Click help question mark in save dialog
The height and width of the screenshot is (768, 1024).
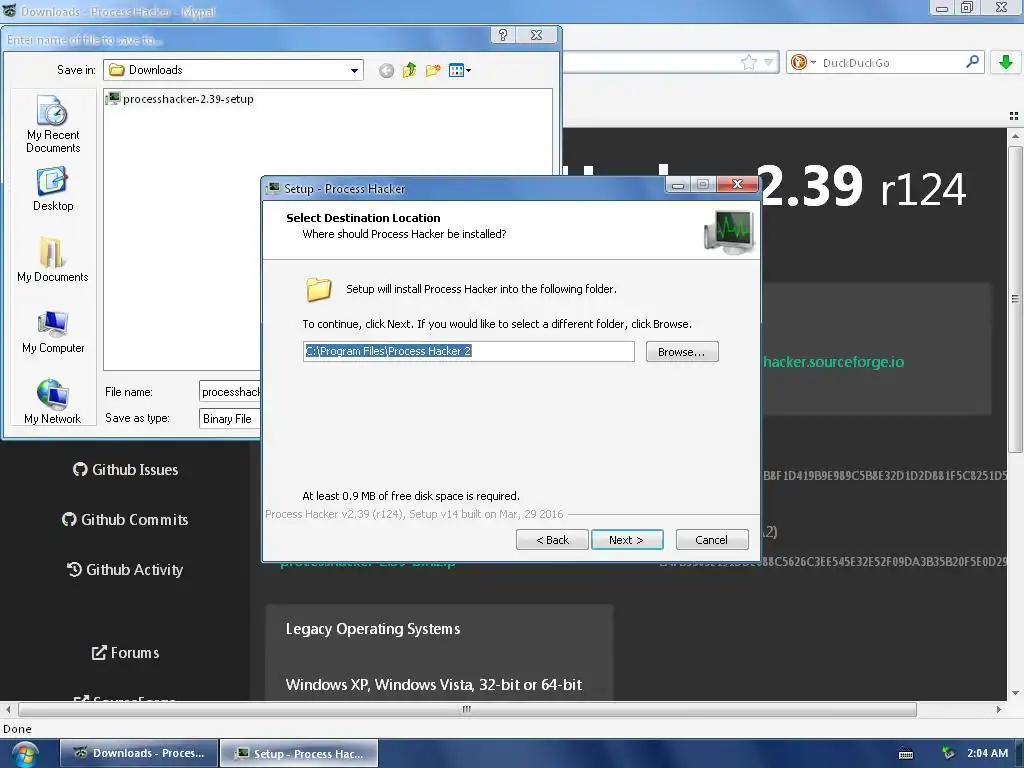point(502,35)
